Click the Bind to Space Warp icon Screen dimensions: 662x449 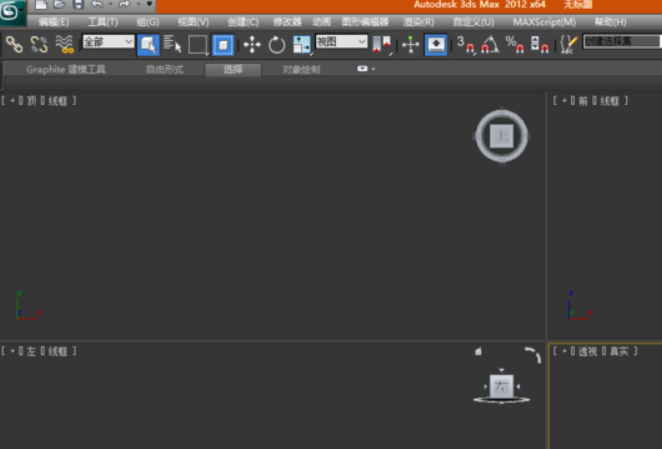[x=65, y=43]
